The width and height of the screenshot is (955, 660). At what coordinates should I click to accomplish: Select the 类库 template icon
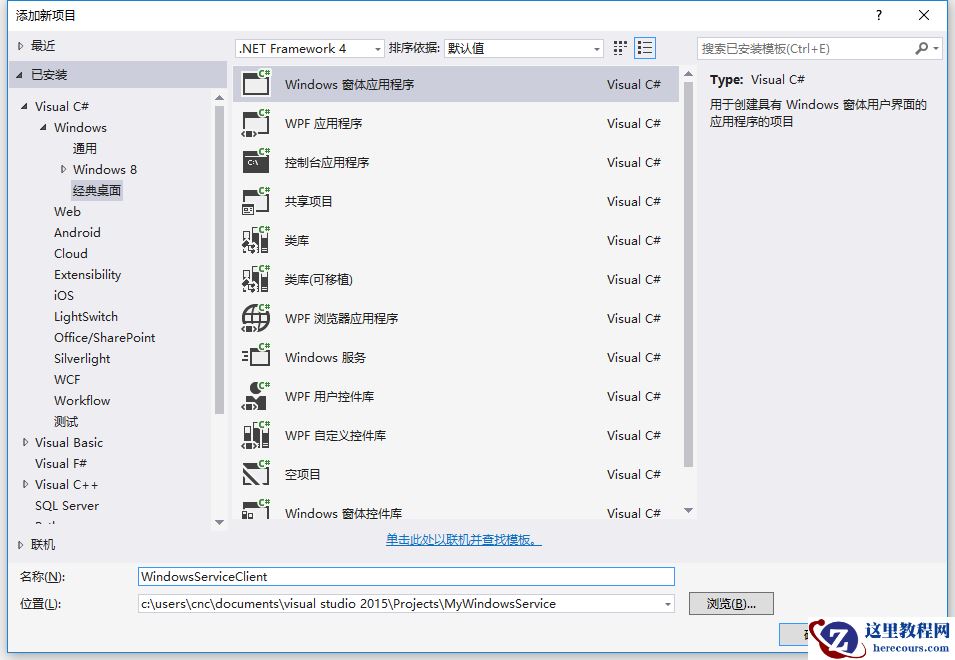tap(256, 240)
